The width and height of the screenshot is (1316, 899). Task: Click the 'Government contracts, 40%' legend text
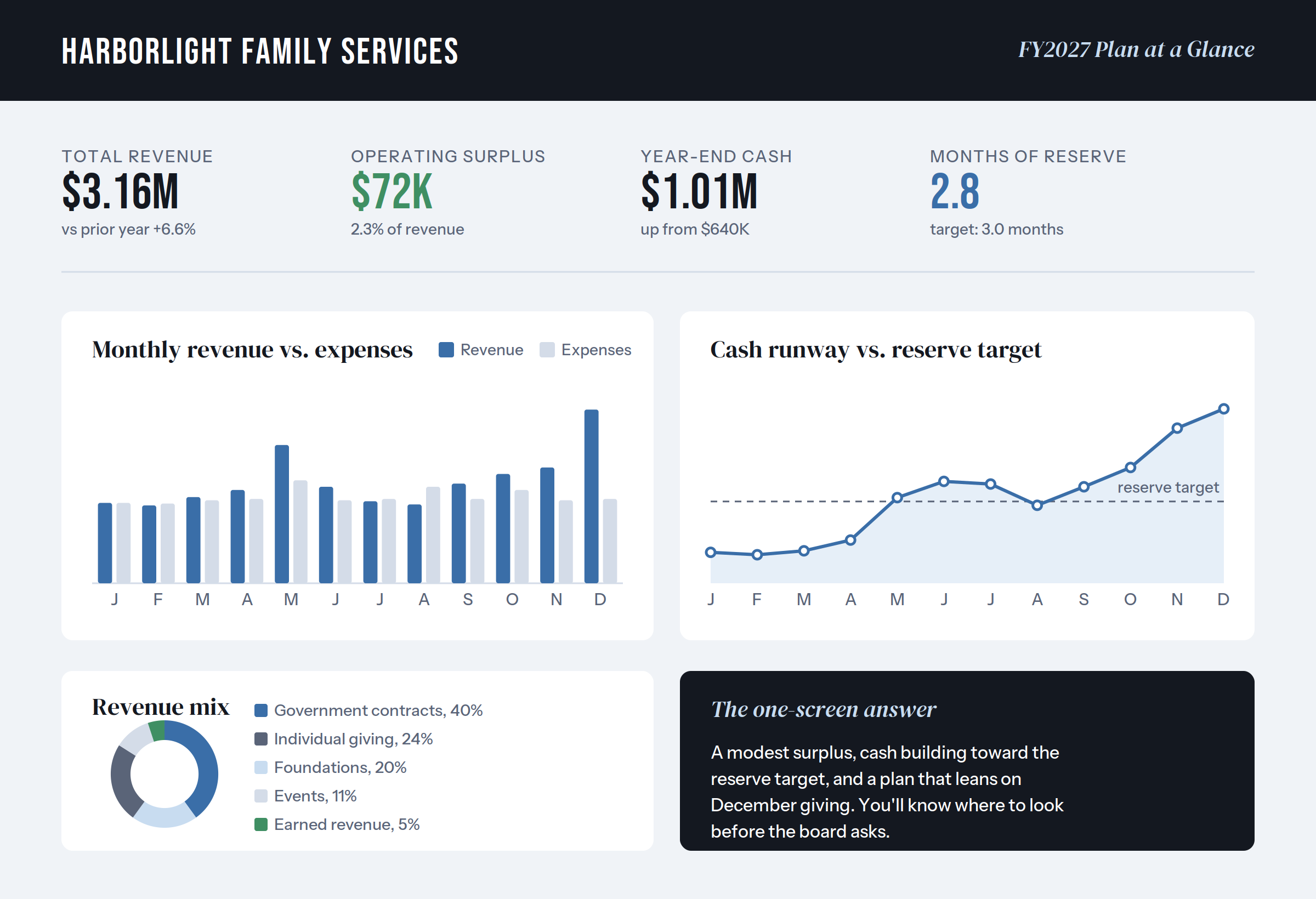click(x=378, y=710)
